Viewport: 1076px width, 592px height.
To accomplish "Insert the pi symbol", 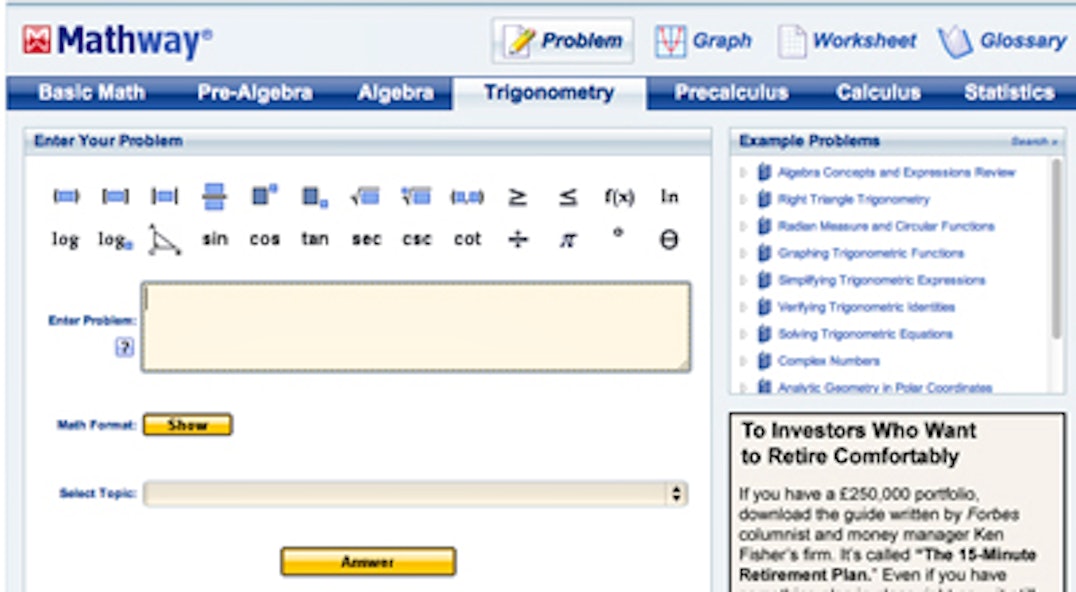I will coord(568,239).
